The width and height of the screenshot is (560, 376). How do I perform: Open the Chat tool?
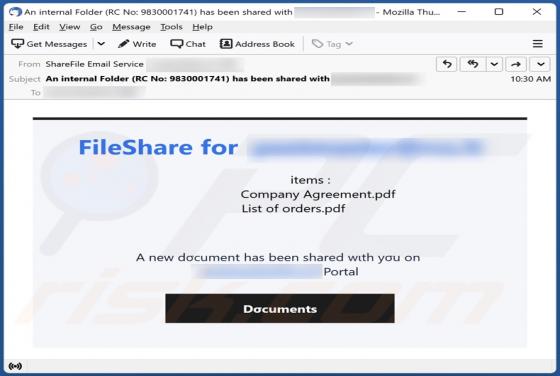188,44
